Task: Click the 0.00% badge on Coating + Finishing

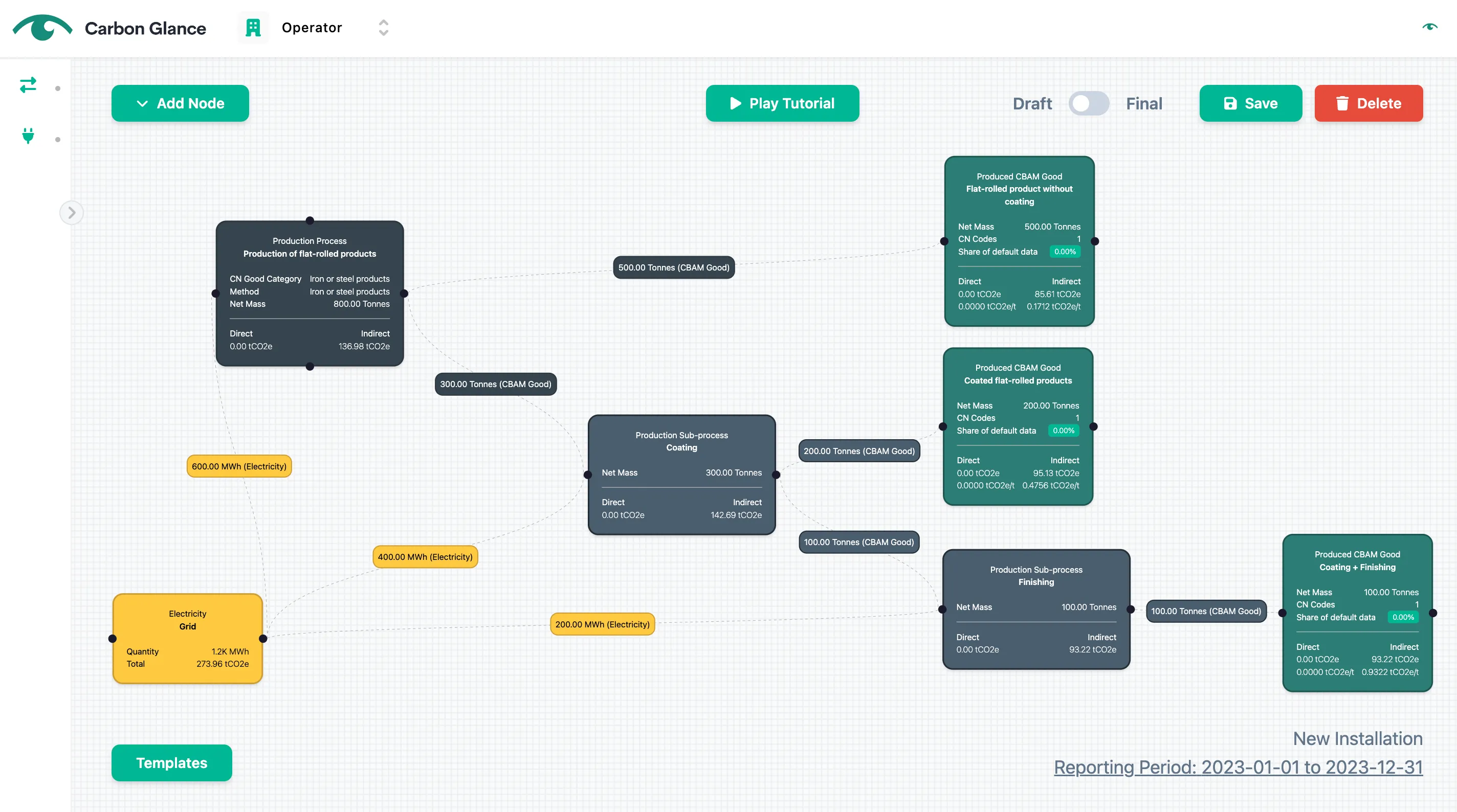Action: click(x=1403, y=618)
